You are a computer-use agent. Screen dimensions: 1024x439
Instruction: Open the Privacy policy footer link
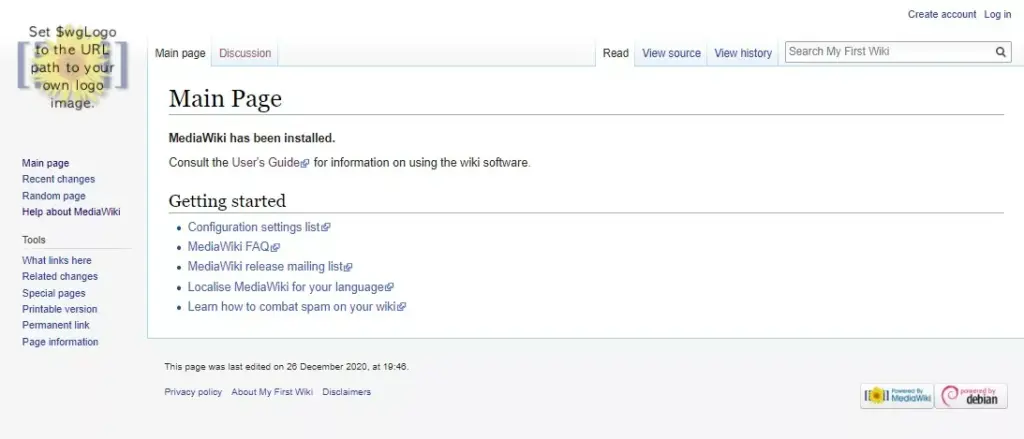pos(193,392)
